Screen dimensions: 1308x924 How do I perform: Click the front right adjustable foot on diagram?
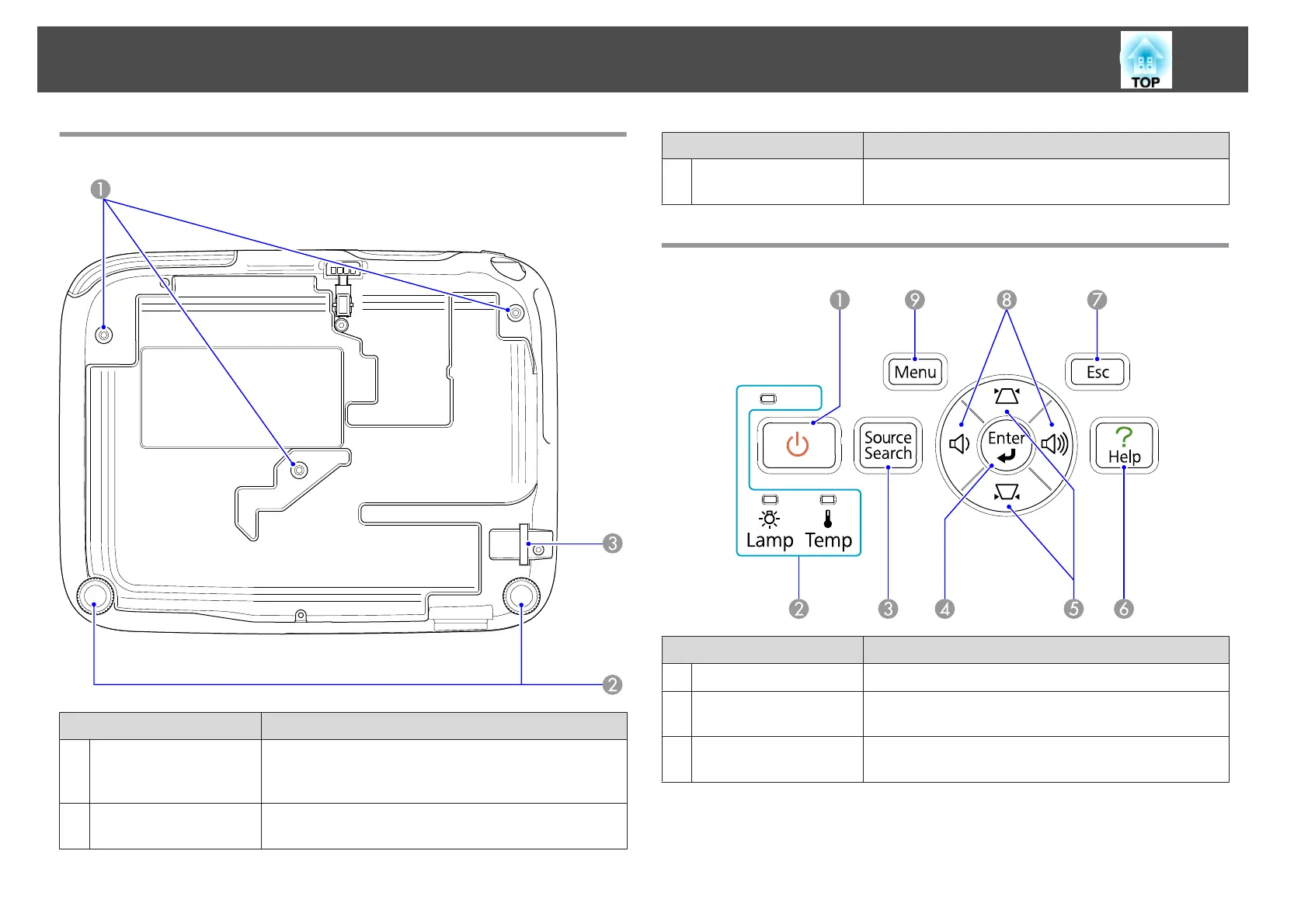pyautogui.click(x=521, y=596)
